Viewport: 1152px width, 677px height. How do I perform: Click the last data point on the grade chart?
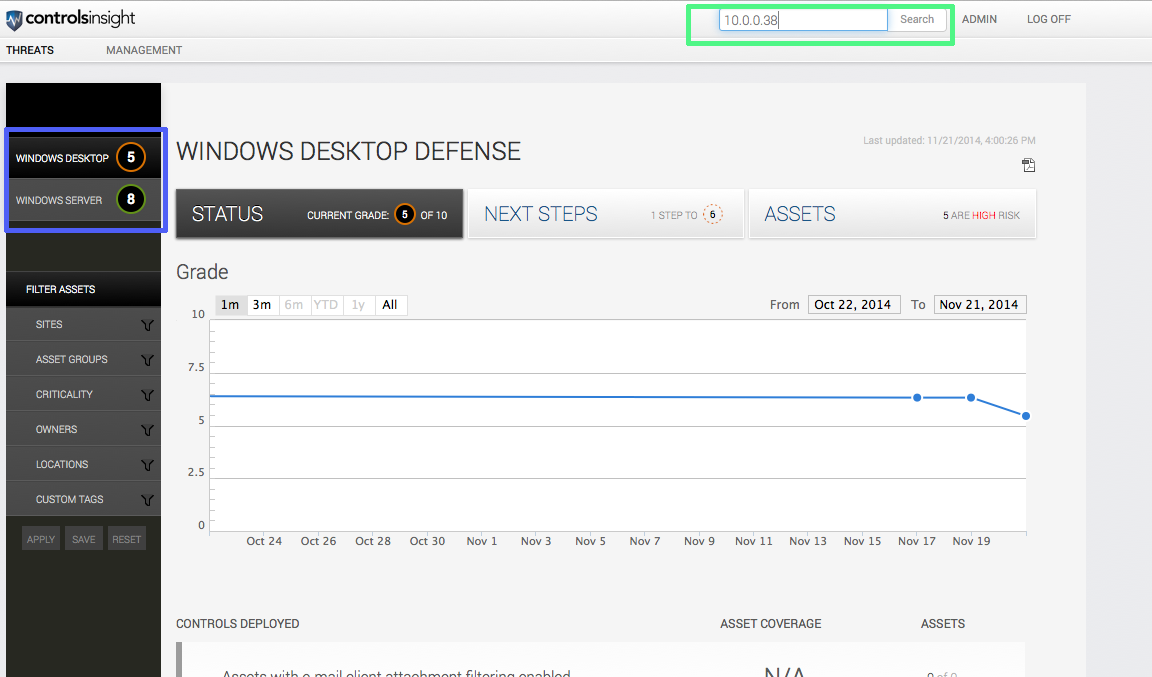(1025, 416)
